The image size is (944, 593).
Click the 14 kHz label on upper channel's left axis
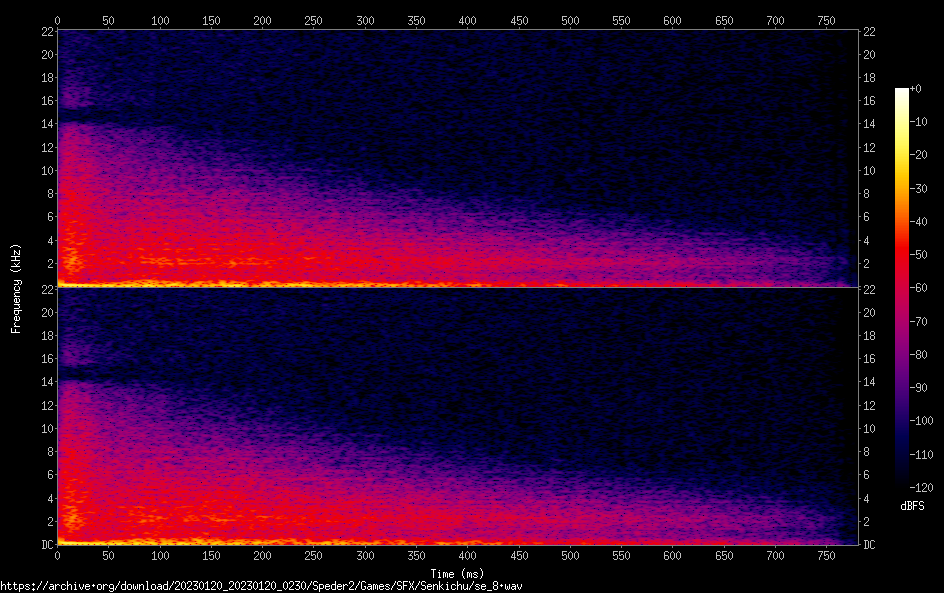[45, 124]
